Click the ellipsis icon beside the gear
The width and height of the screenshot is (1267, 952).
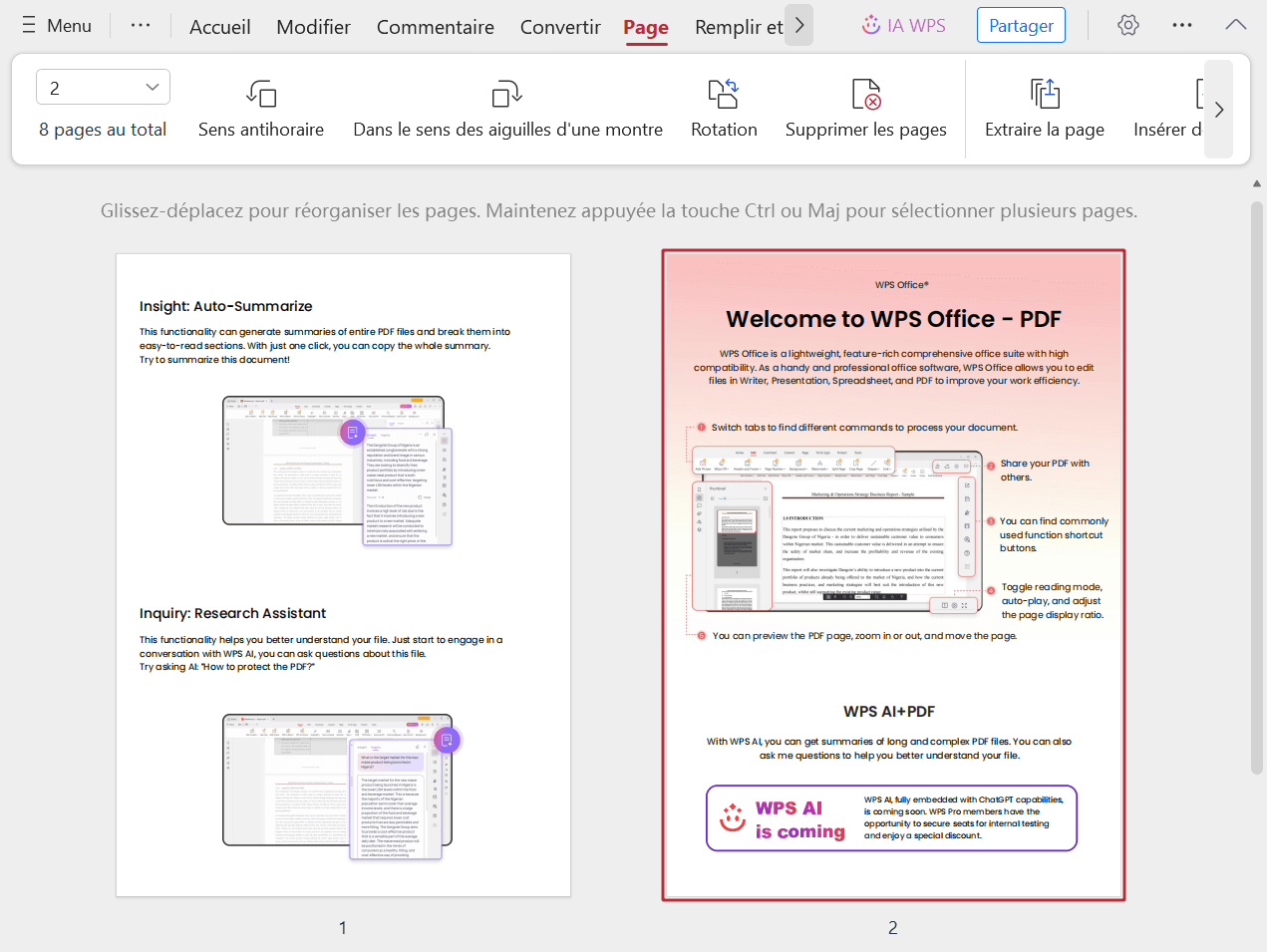[1181, 25]
